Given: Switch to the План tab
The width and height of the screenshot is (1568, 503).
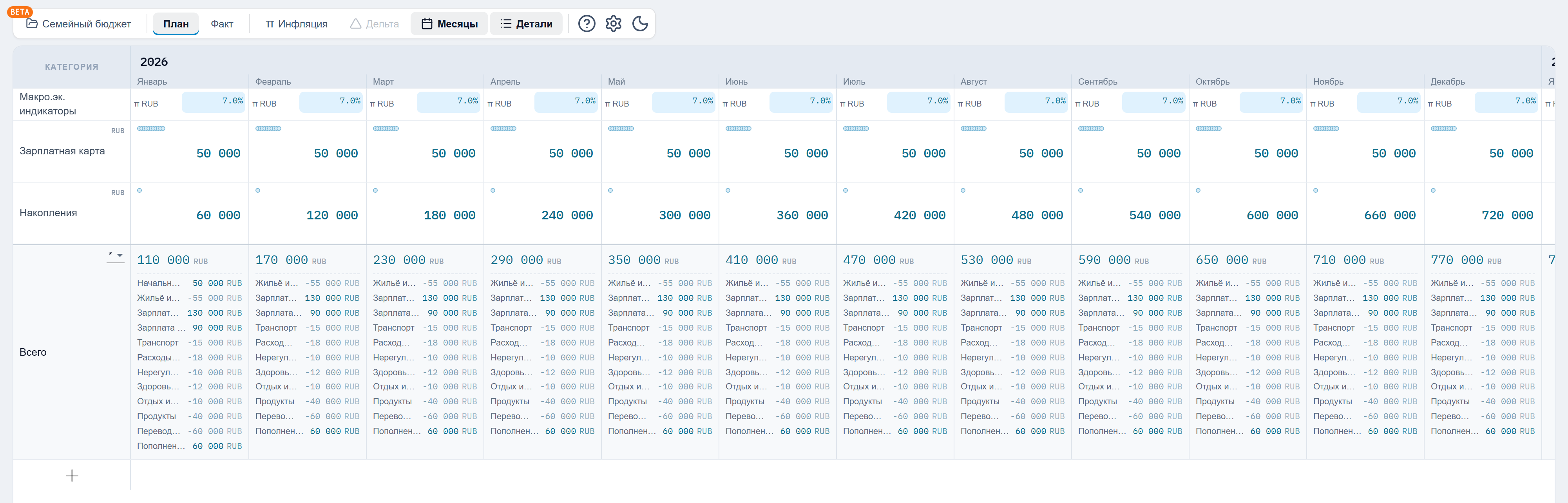Looking at the screenshot, I should pos(176,24).
